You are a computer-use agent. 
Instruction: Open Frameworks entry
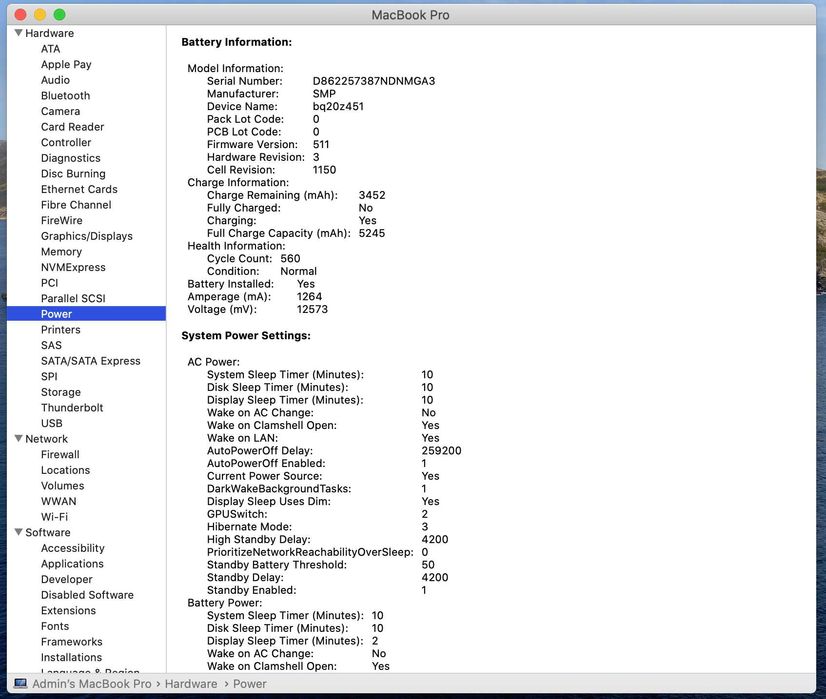(72, 642)
